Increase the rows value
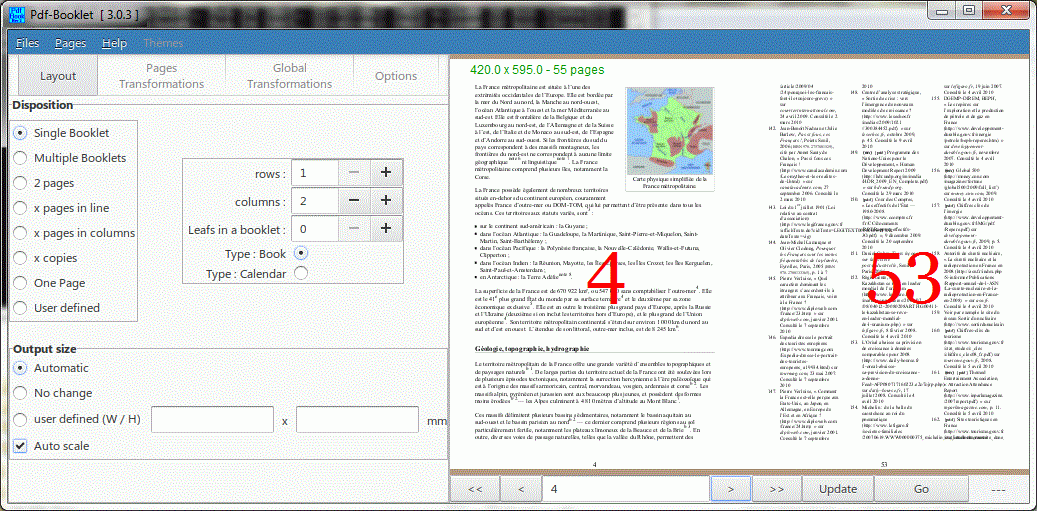1037x511 pixels. click(386, 173)
